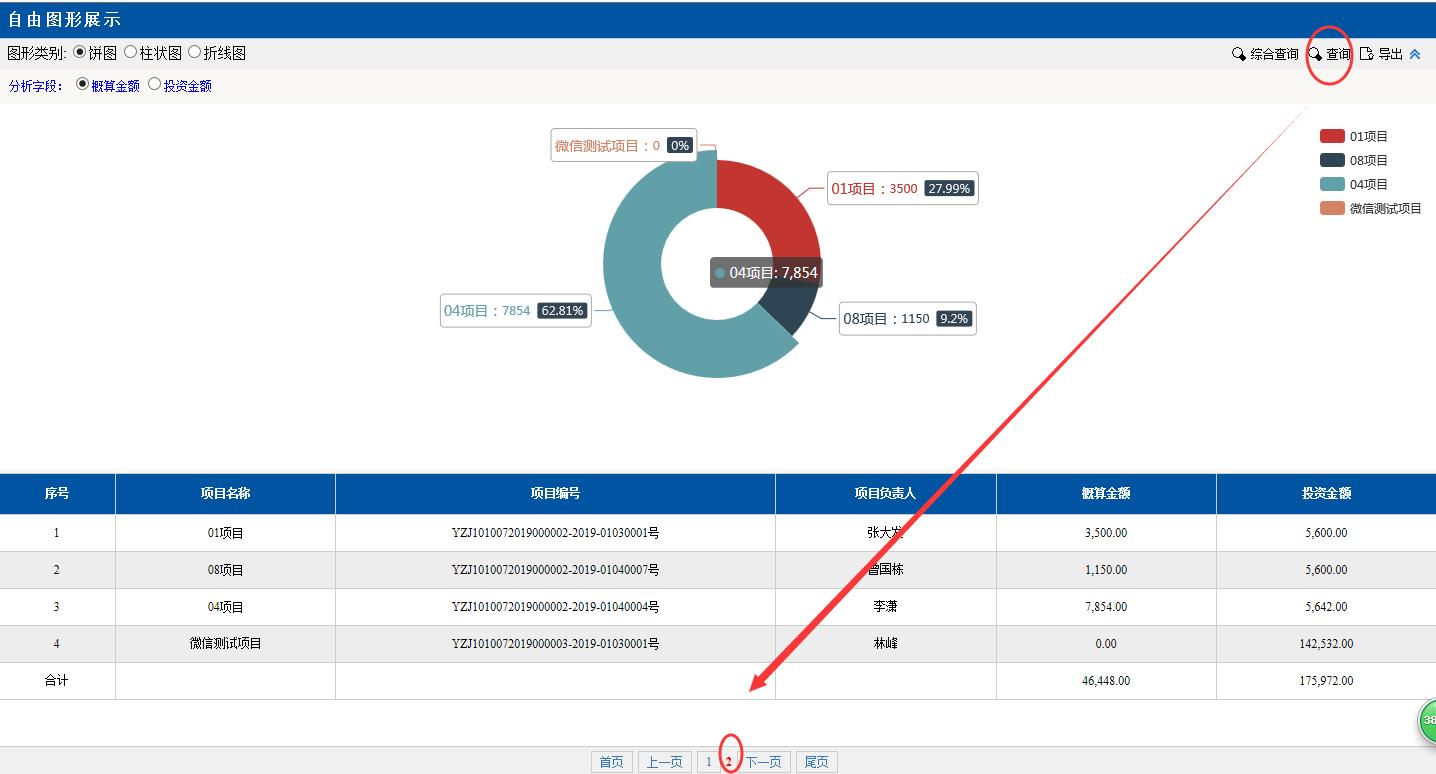Toggle 01项目 red legend swatch
This screenshot has height=774, width=1436.
pos(1332,136)
